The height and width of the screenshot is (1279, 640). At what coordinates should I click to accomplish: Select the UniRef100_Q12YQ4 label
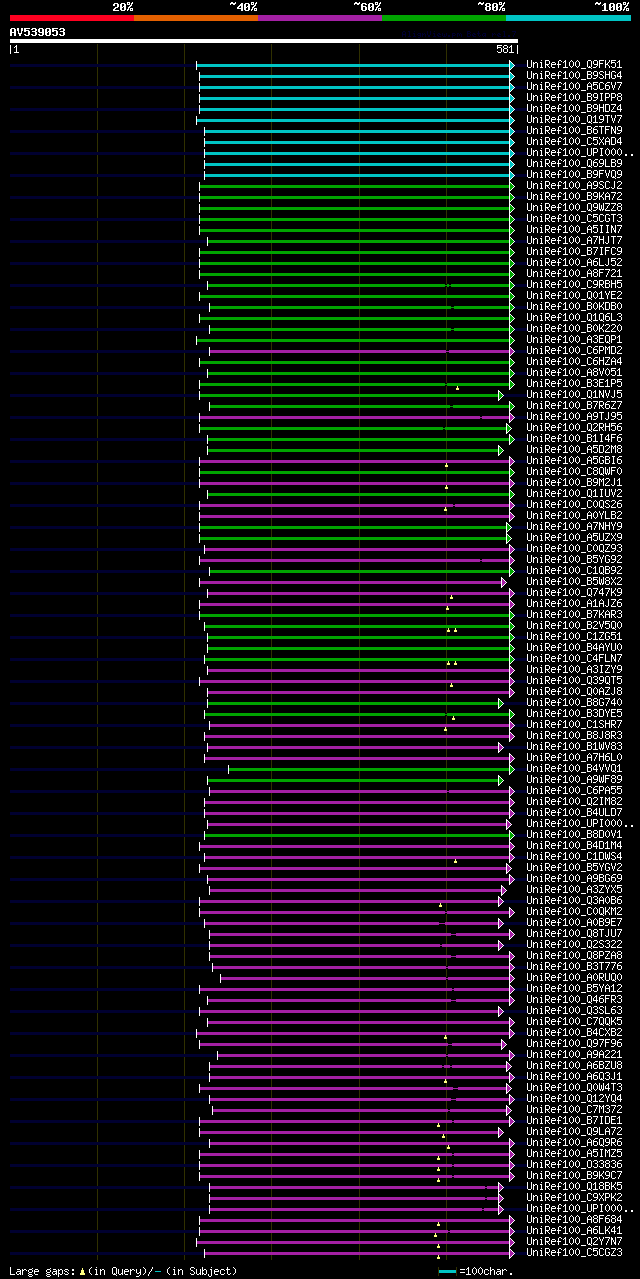(x=574, y=1098)
